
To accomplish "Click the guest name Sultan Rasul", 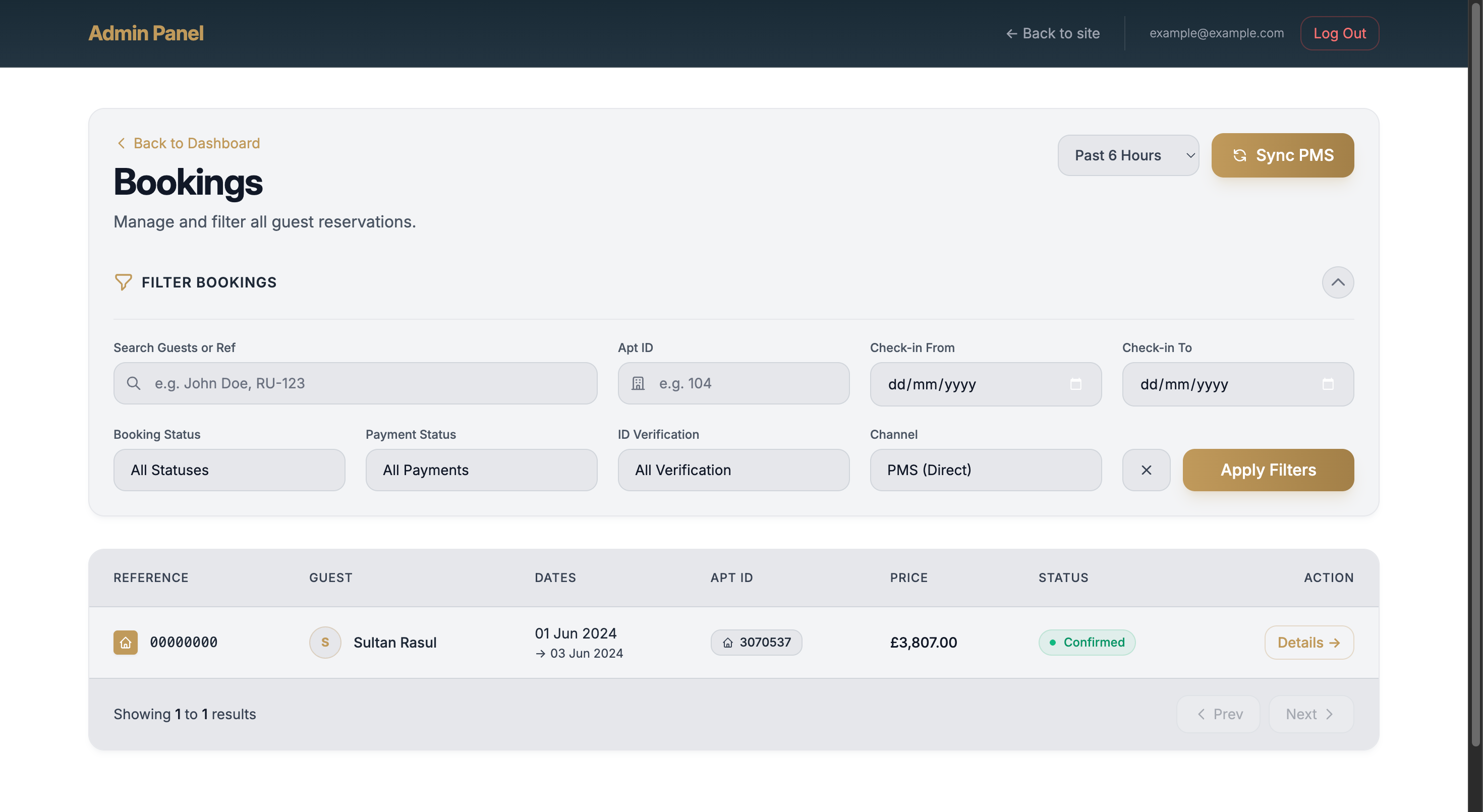I will (395, 642).
